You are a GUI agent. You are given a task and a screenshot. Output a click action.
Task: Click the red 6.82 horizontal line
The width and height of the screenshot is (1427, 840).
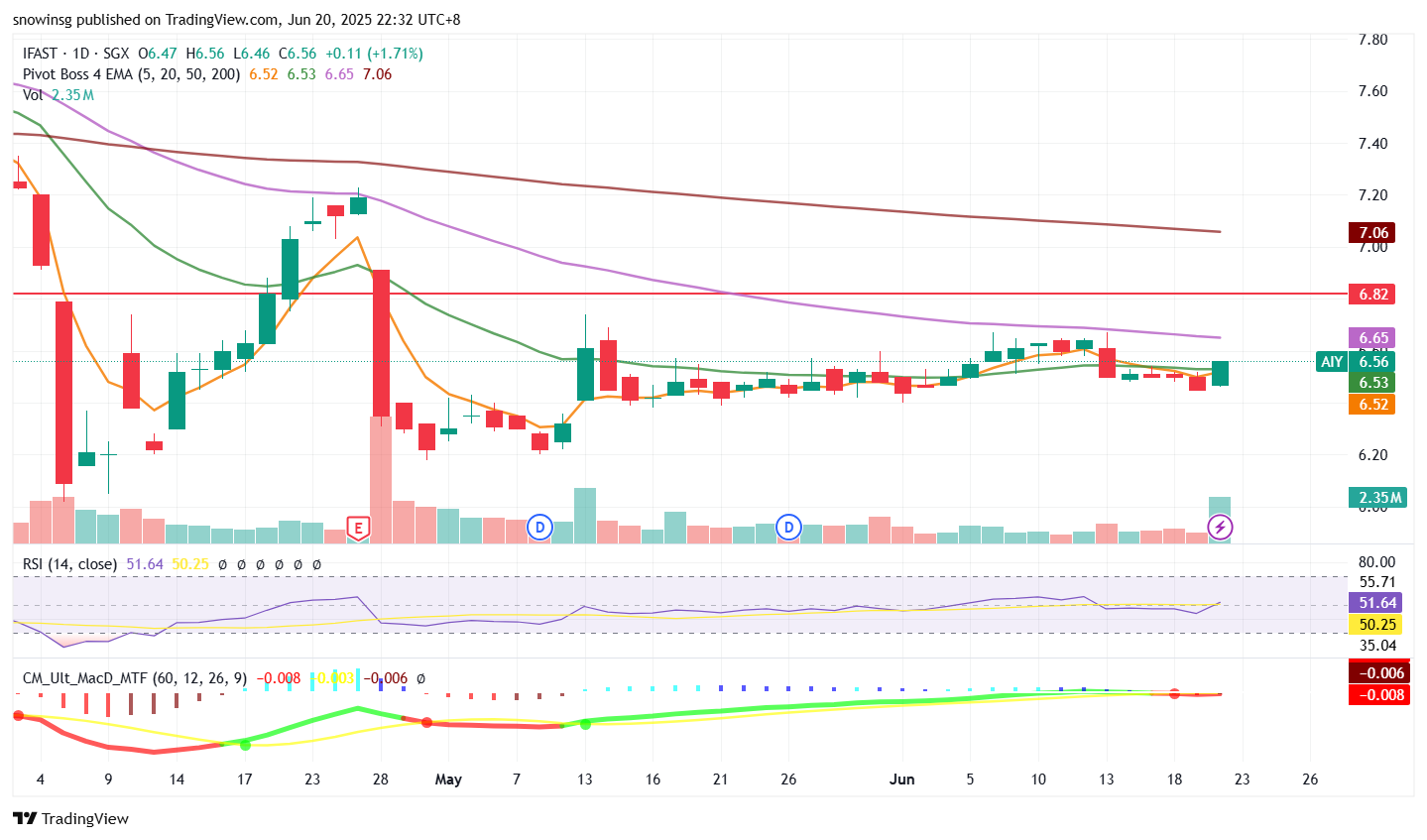[679, 295]
